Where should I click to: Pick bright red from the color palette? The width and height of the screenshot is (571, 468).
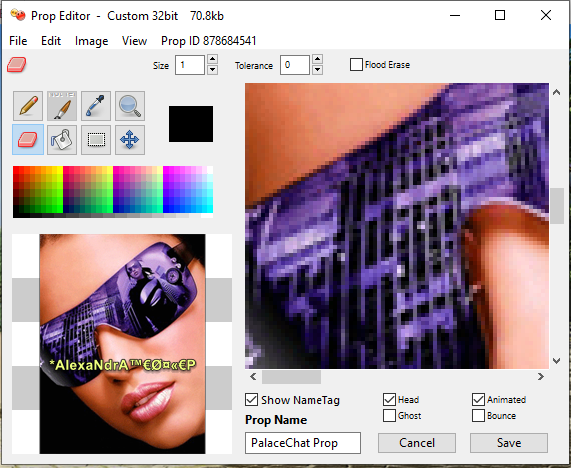click(x=16, y=169)
